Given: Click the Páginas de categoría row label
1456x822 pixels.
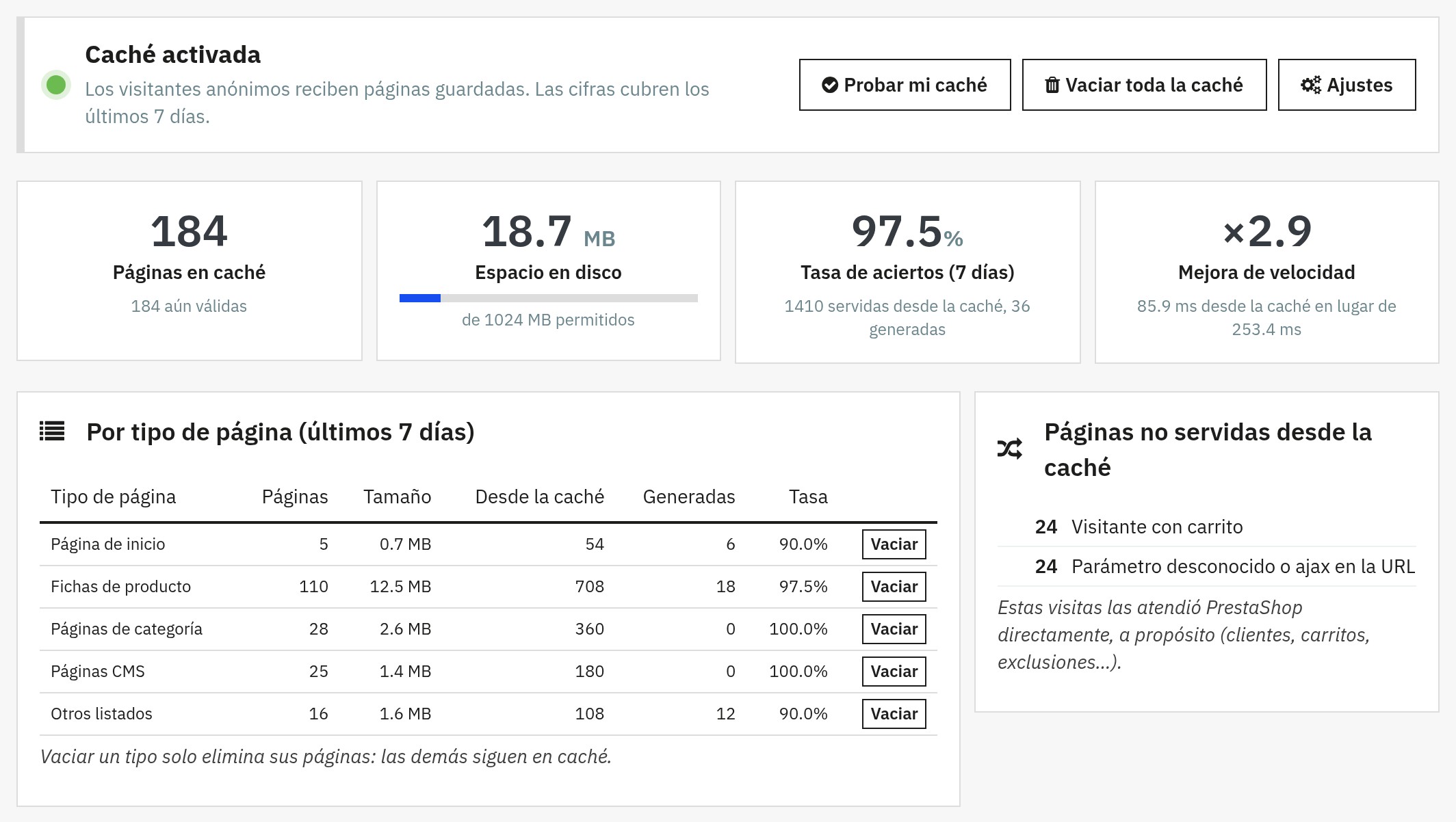Looking at the screenshot, I should [127, 629].
